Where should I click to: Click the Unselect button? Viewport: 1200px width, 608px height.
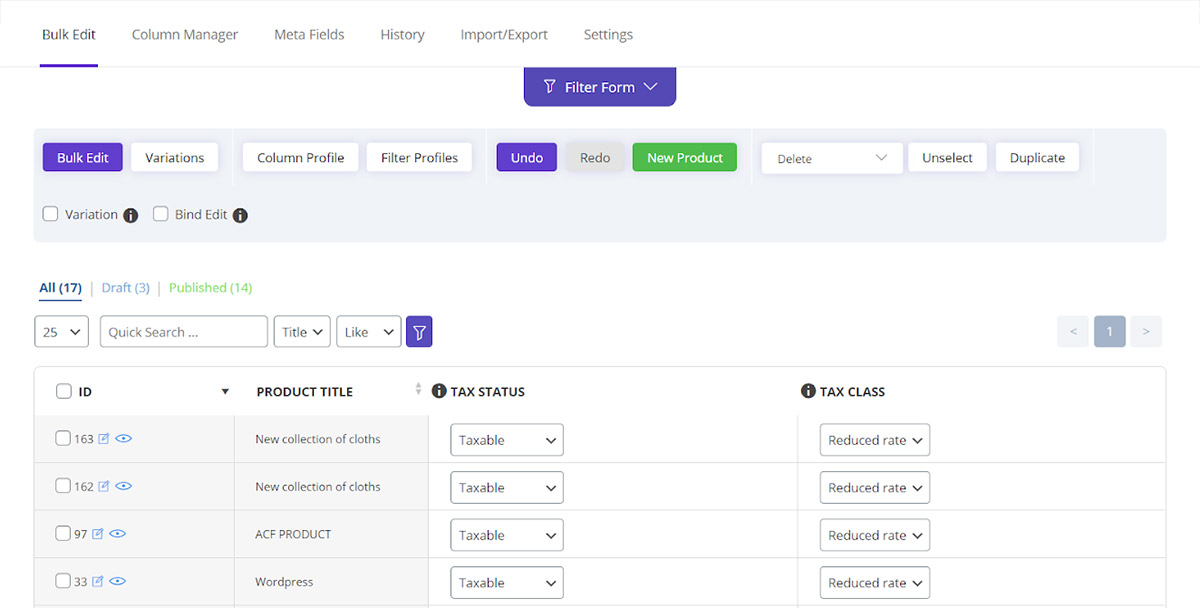pos(948,157)
